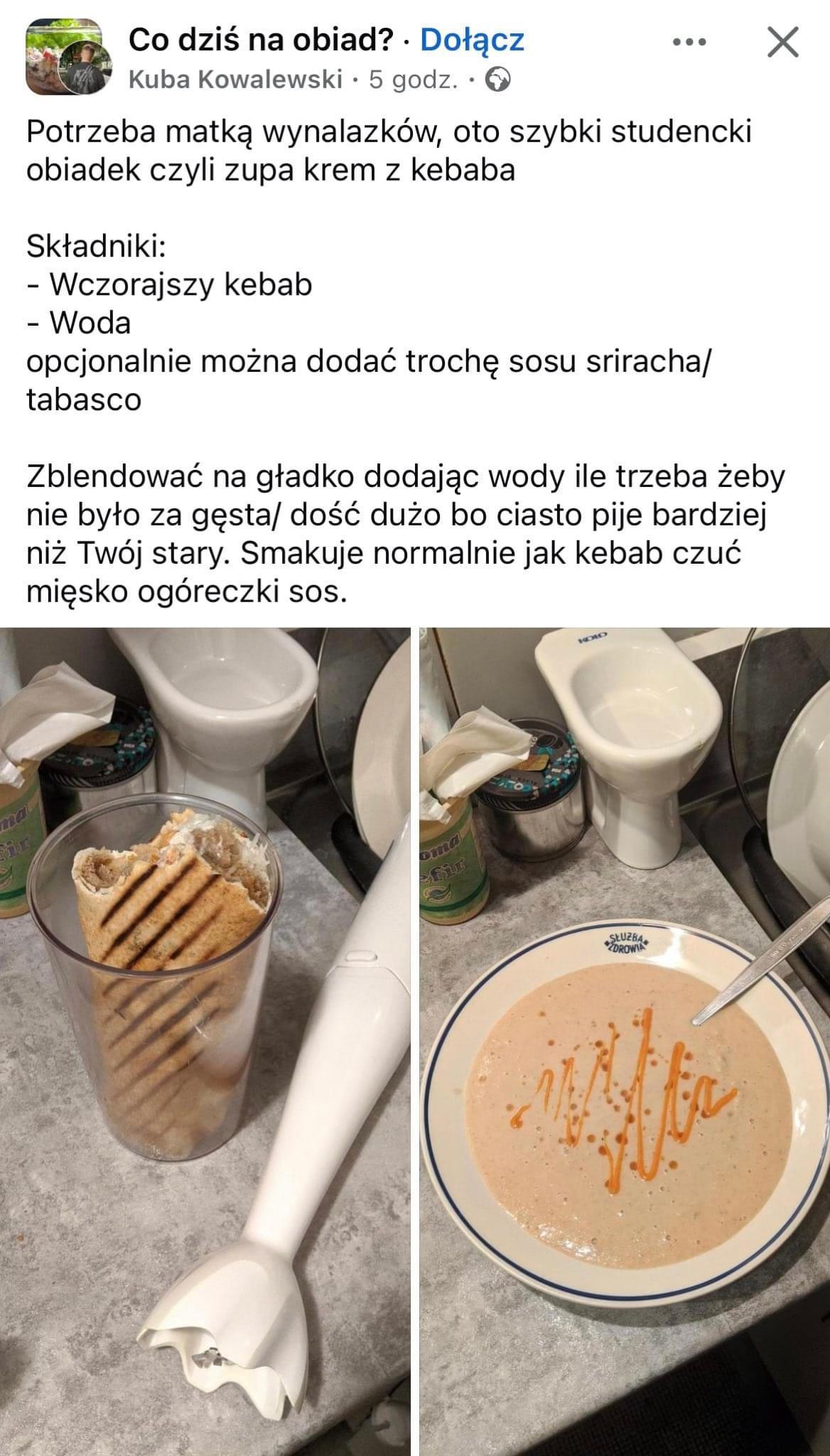Viewport: 830px width, 1456px height.
Task: Click the post text starting Potrzeba matką wynalazków
Action: pos(389,151)
